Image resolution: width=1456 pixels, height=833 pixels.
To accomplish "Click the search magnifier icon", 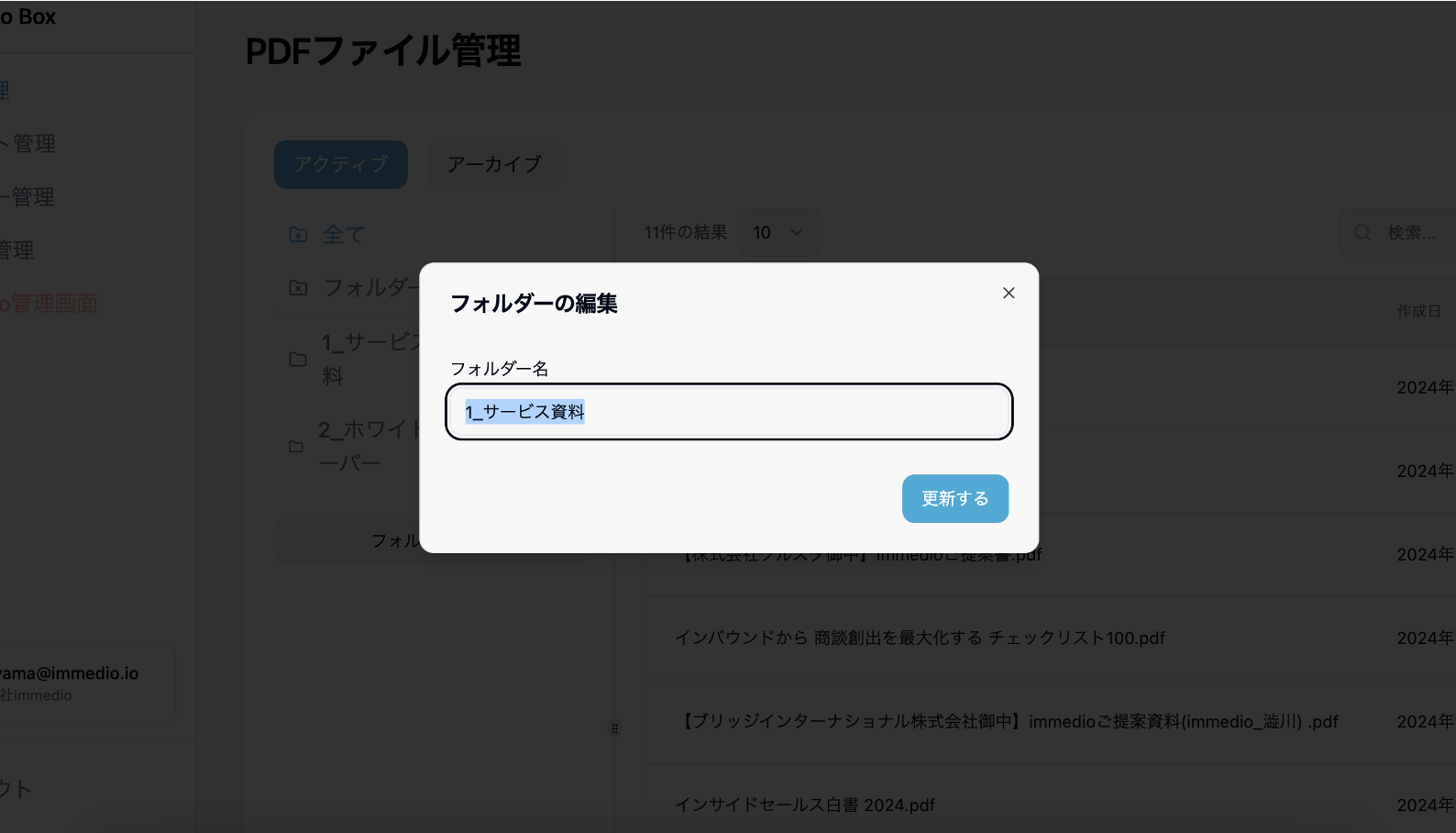I will pyautogui.click(x=1362, y=233).
